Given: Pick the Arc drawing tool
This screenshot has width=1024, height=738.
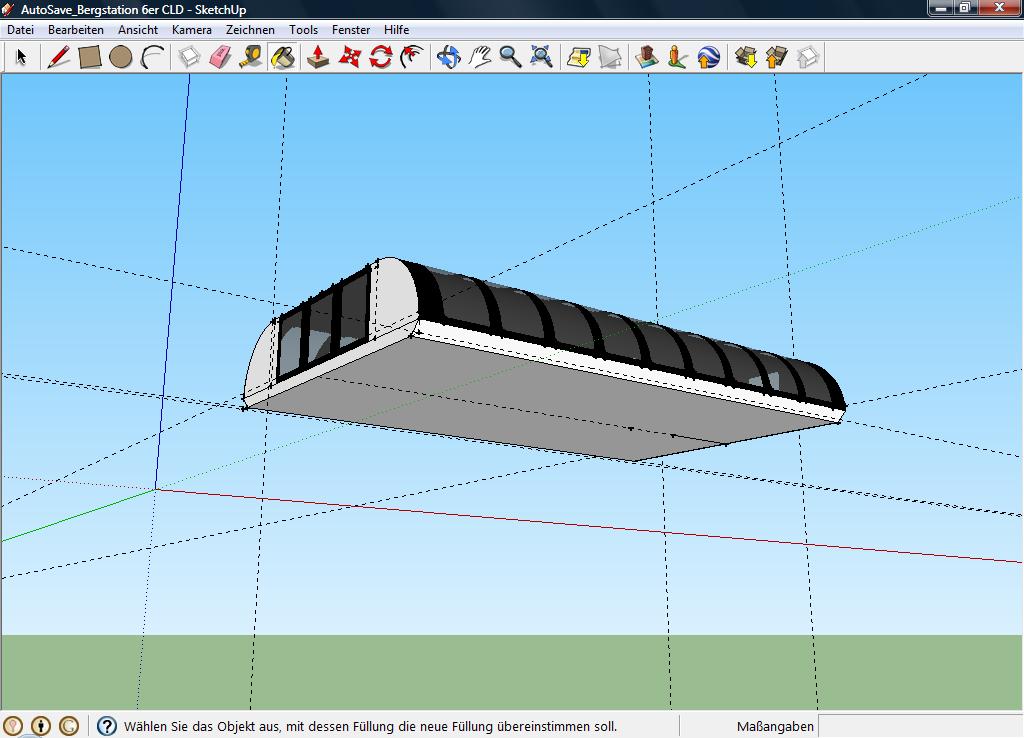Looking at the screenshot, I should (x=152, y=57).
